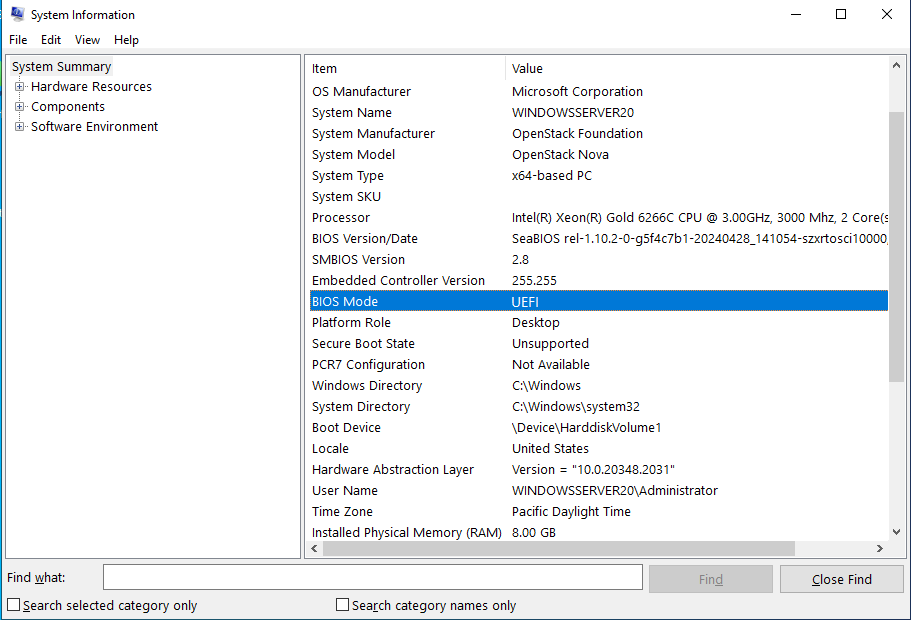
Task: Click the x64-based PC value
Action: 551,175
